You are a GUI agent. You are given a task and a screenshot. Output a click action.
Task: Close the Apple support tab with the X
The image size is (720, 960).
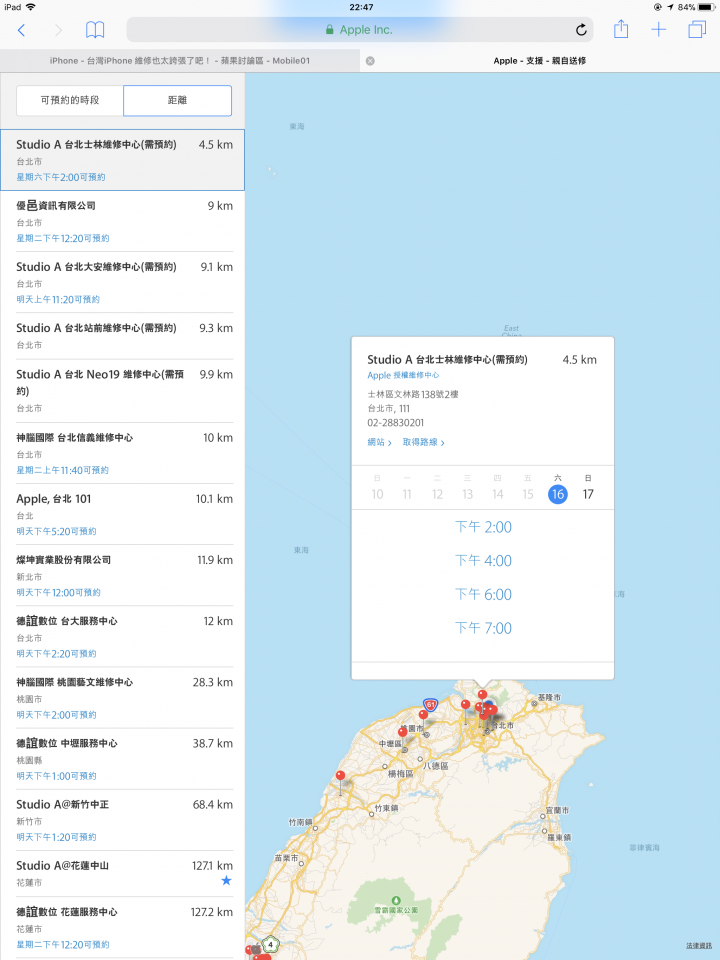tap(370, 61)
